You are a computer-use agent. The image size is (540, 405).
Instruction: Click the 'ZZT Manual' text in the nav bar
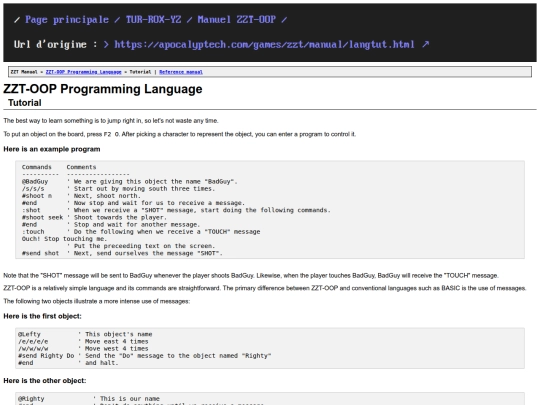click(x=24, y=72)
